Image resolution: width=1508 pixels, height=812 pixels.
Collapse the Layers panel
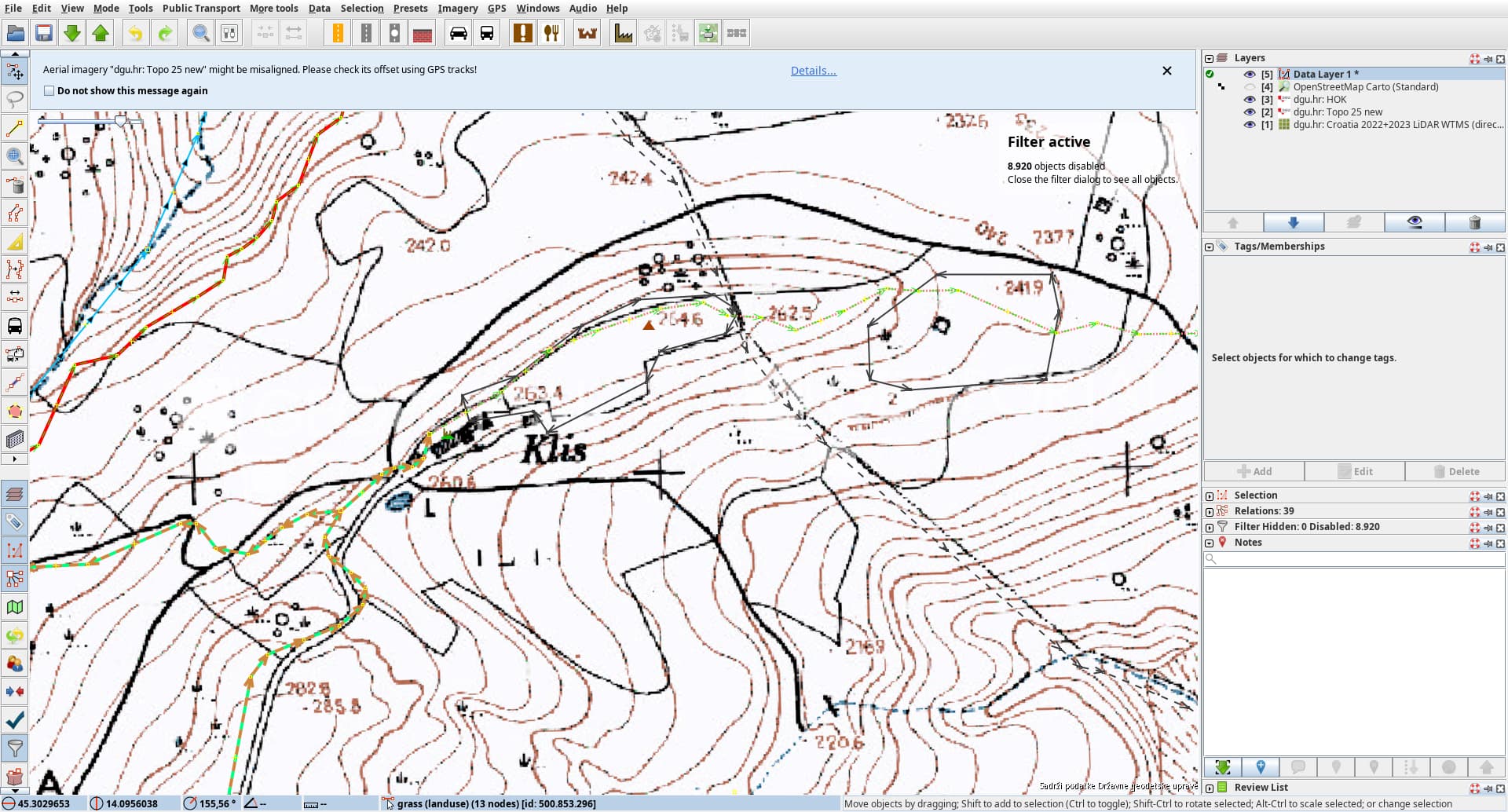pos(1209,58)
